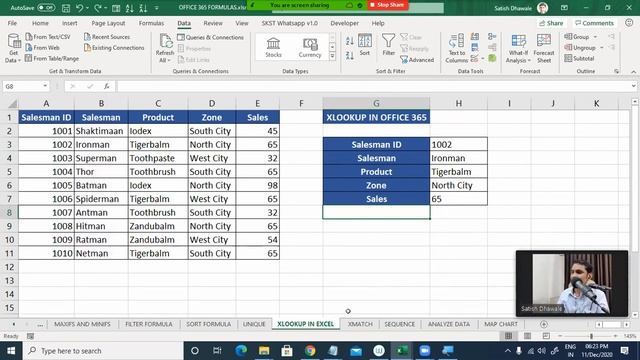Image resolution: width=640 pixels, height=360 pixels.
Task: Toggle the AutoSave switch
Action: tap(46, 8)
